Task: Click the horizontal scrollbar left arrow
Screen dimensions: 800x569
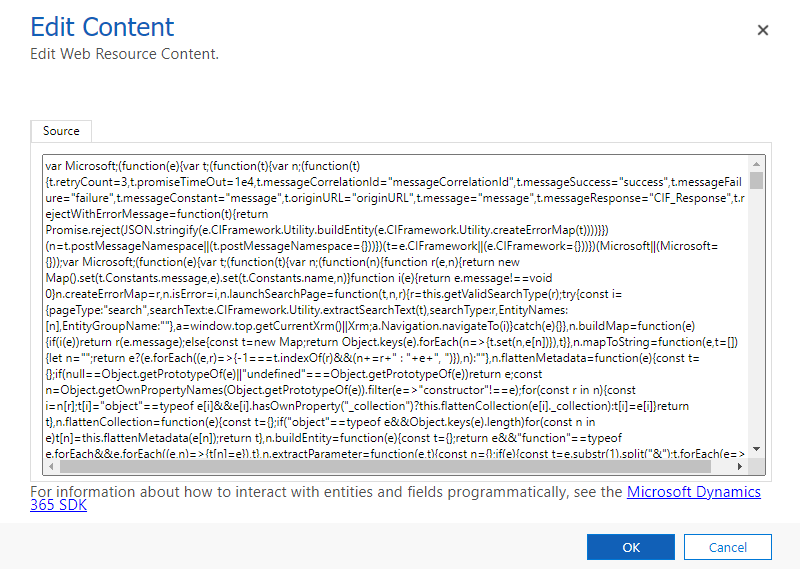Action: [x=51, y=466]
